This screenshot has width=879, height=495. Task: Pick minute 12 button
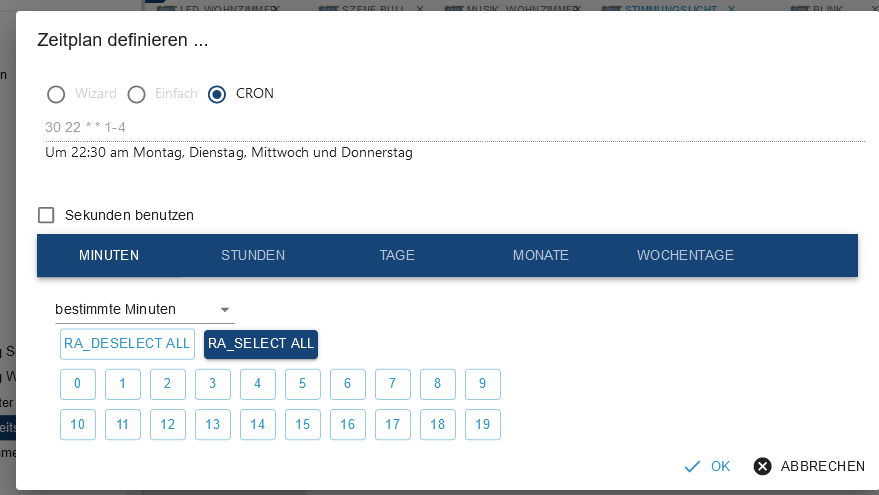[x=168, y=424]
